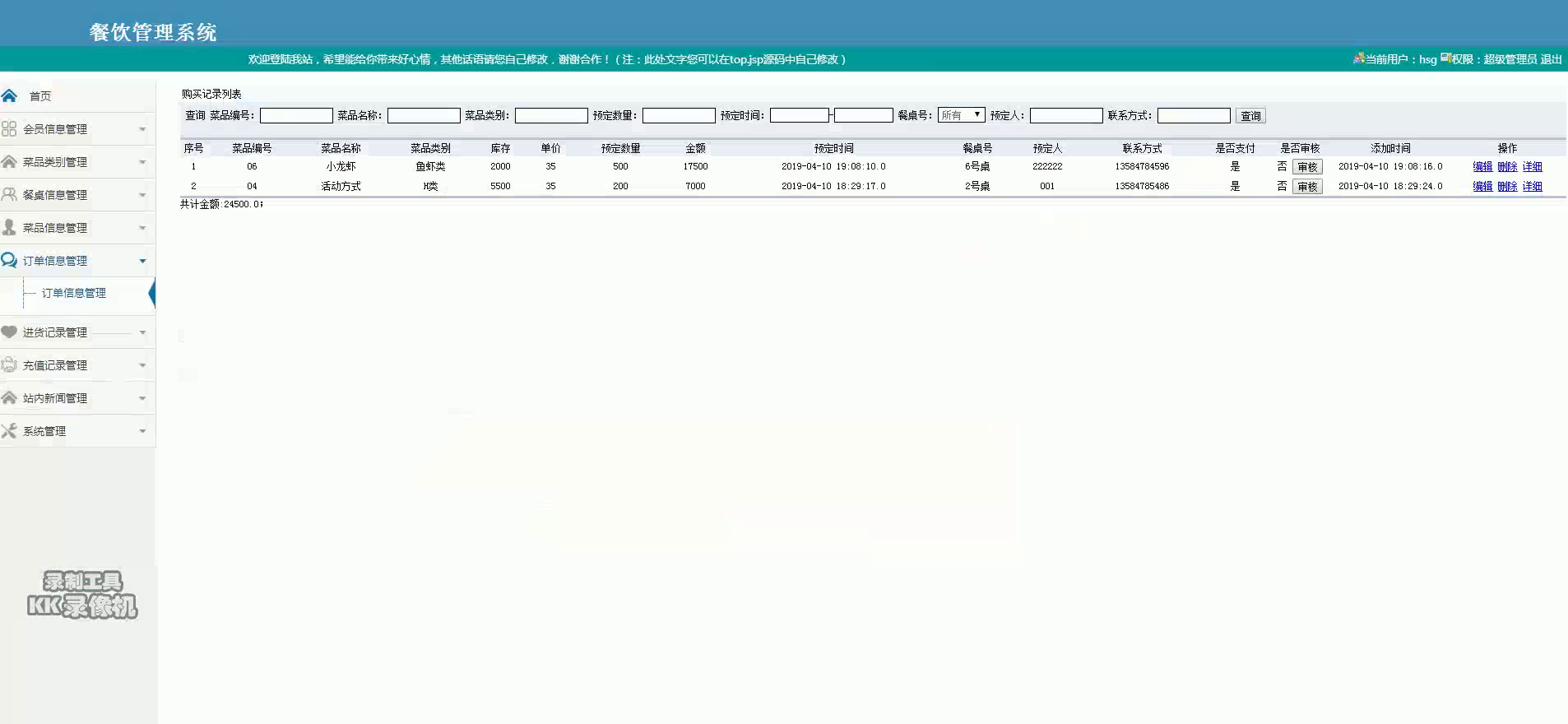This screenshot has width=1568, height=724.
Task: Open 餐桌信息管理 sidebar menu
Action: [x=77, y=195]
